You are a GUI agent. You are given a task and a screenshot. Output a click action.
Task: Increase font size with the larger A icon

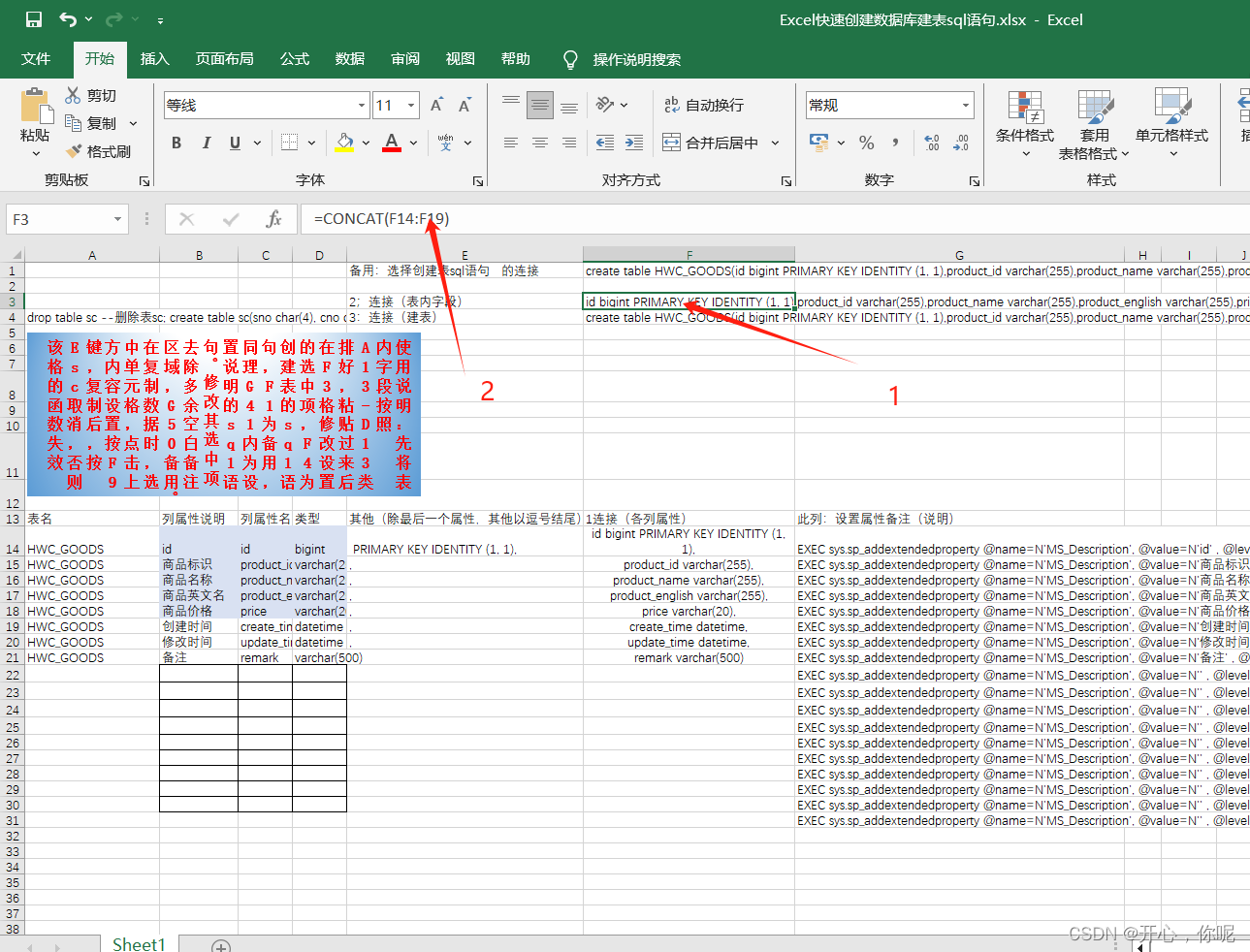pos(436,105)
